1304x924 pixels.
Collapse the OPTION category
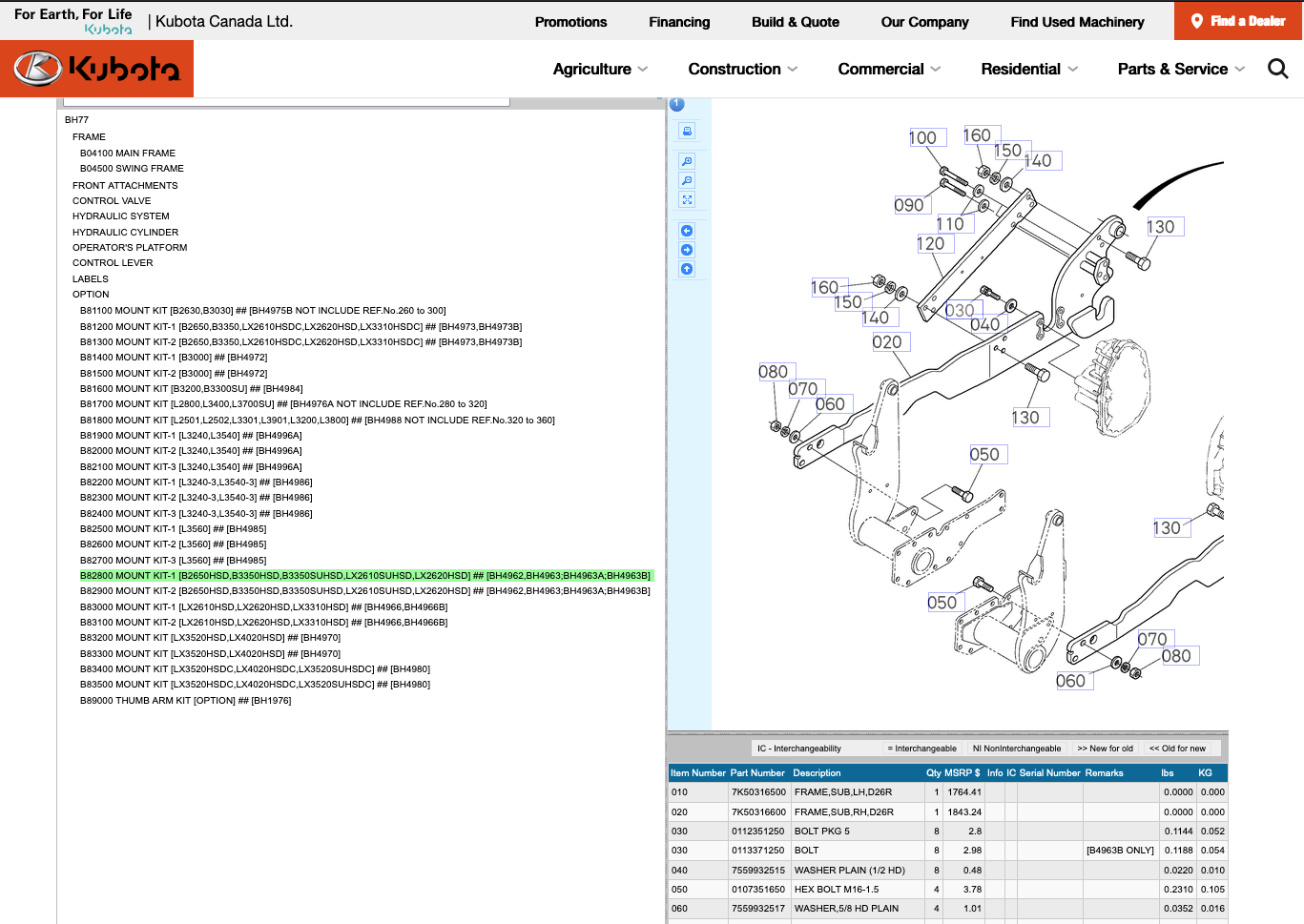[x=91, y=295]
